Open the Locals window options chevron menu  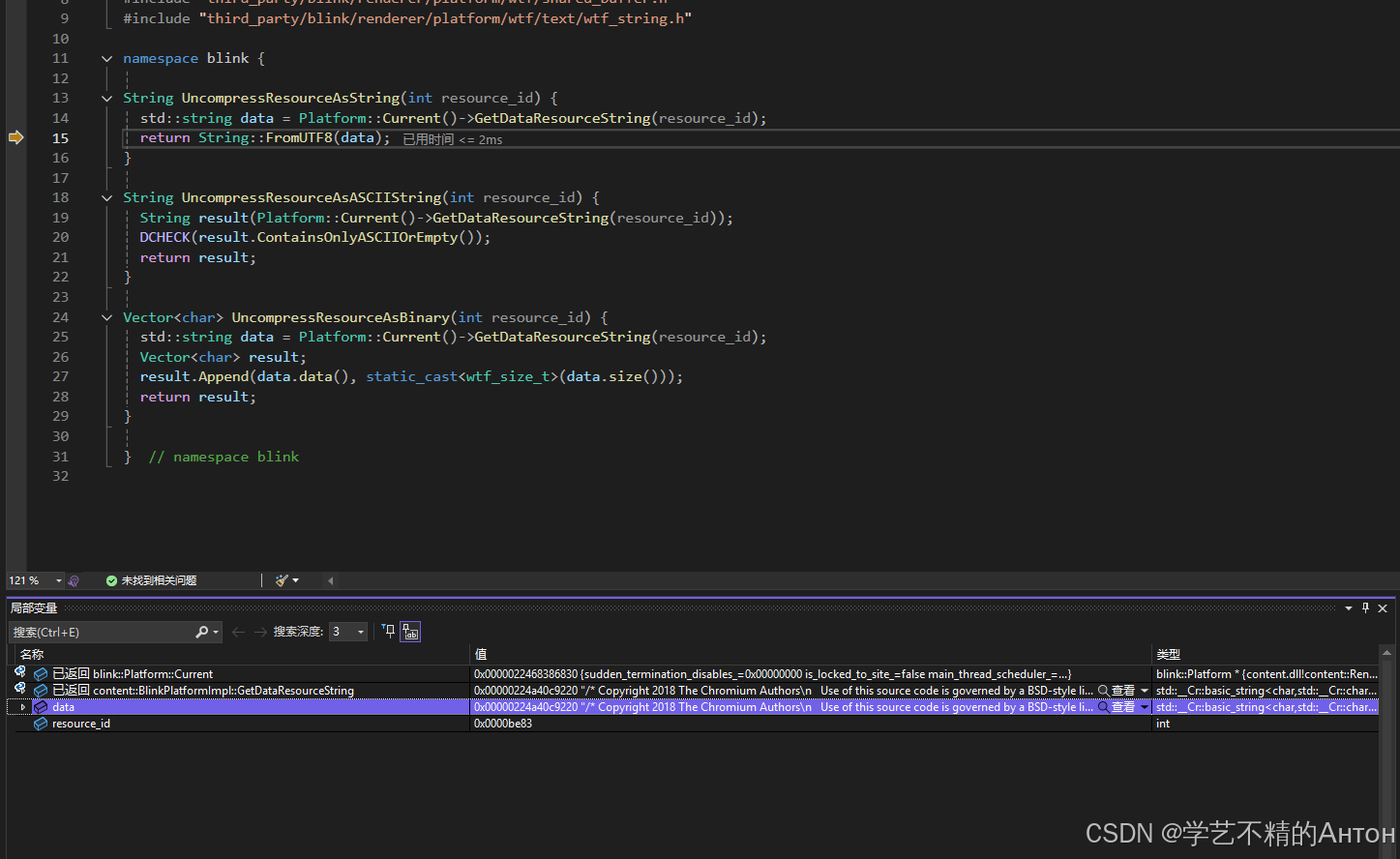click(x=1349, y=607)
